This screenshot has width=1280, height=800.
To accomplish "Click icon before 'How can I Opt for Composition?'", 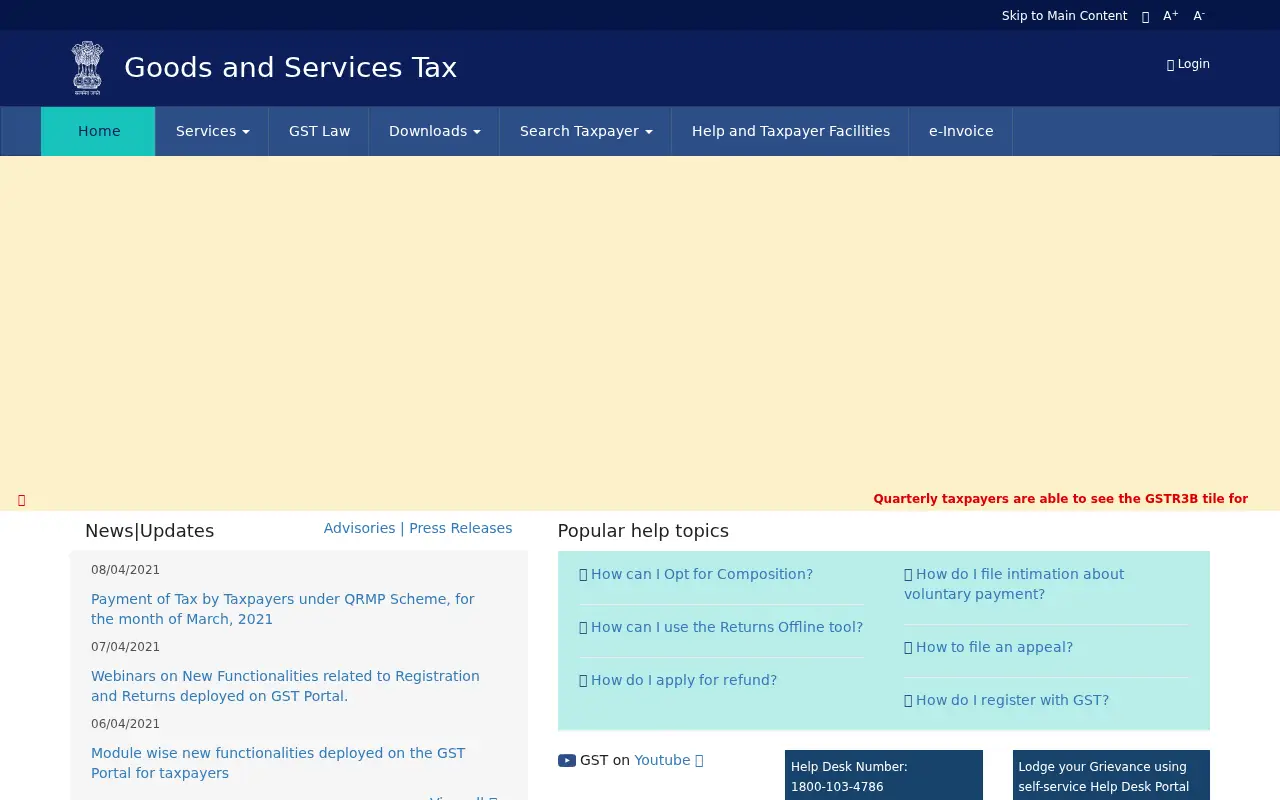I will point(583,574).
